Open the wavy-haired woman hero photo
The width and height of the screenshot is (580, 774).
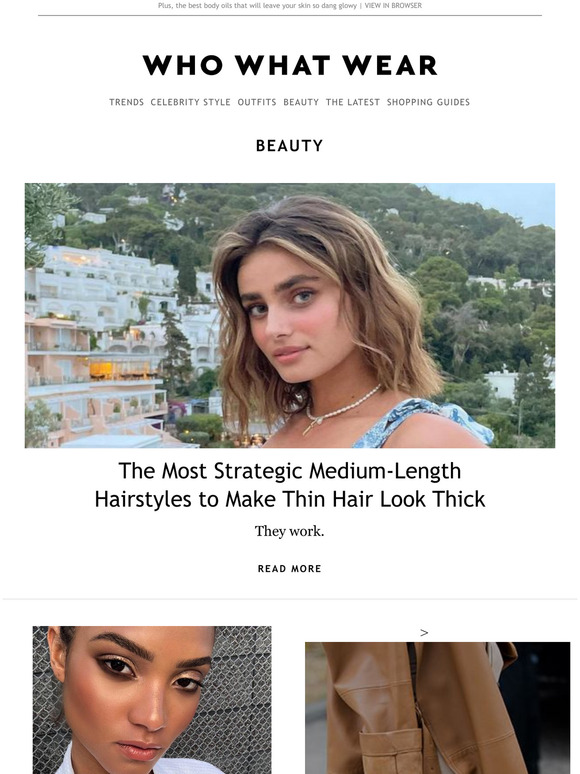[290, 315]
